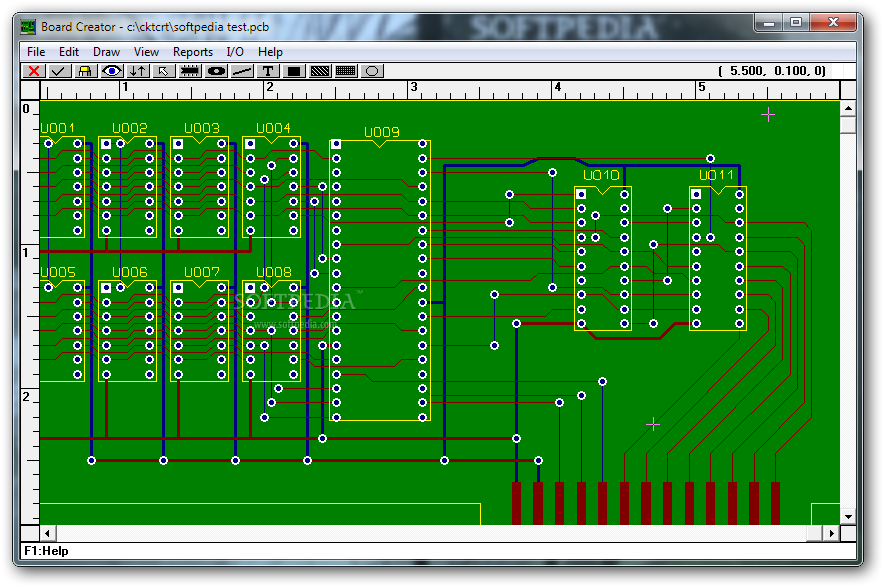Open the View menu
884x587 pixels.
[146, 52]
